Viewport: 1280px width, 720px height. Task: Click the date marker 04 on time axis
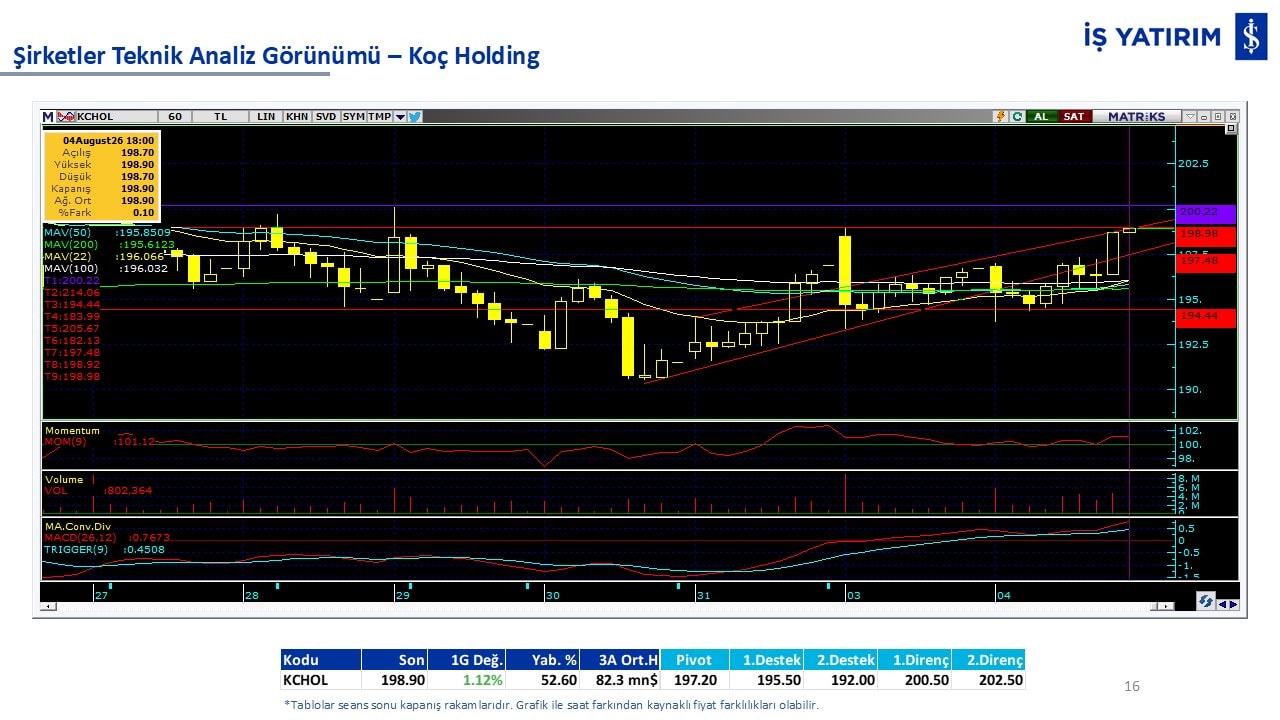1003,595
